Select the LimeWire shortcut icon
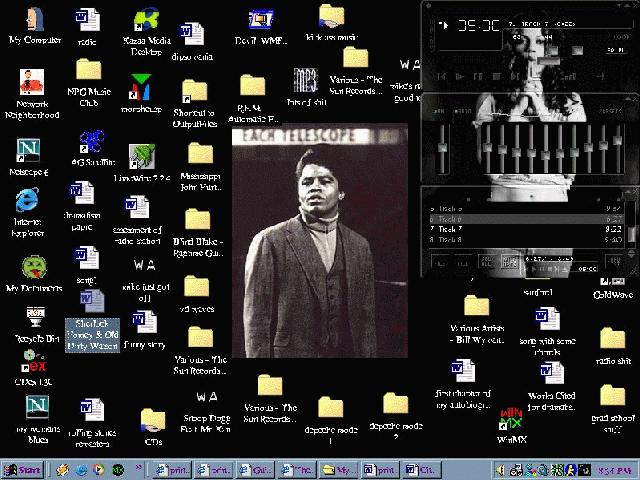The image size is (640, 480). click(142, 156)
